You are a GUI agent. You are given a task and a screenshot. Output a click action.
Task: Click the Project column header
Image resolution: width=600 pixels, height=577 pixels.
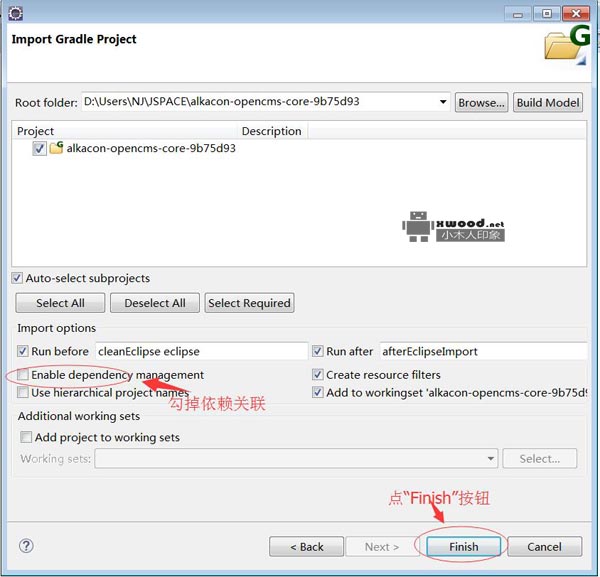pyautogui.click(x=124, y=131)
